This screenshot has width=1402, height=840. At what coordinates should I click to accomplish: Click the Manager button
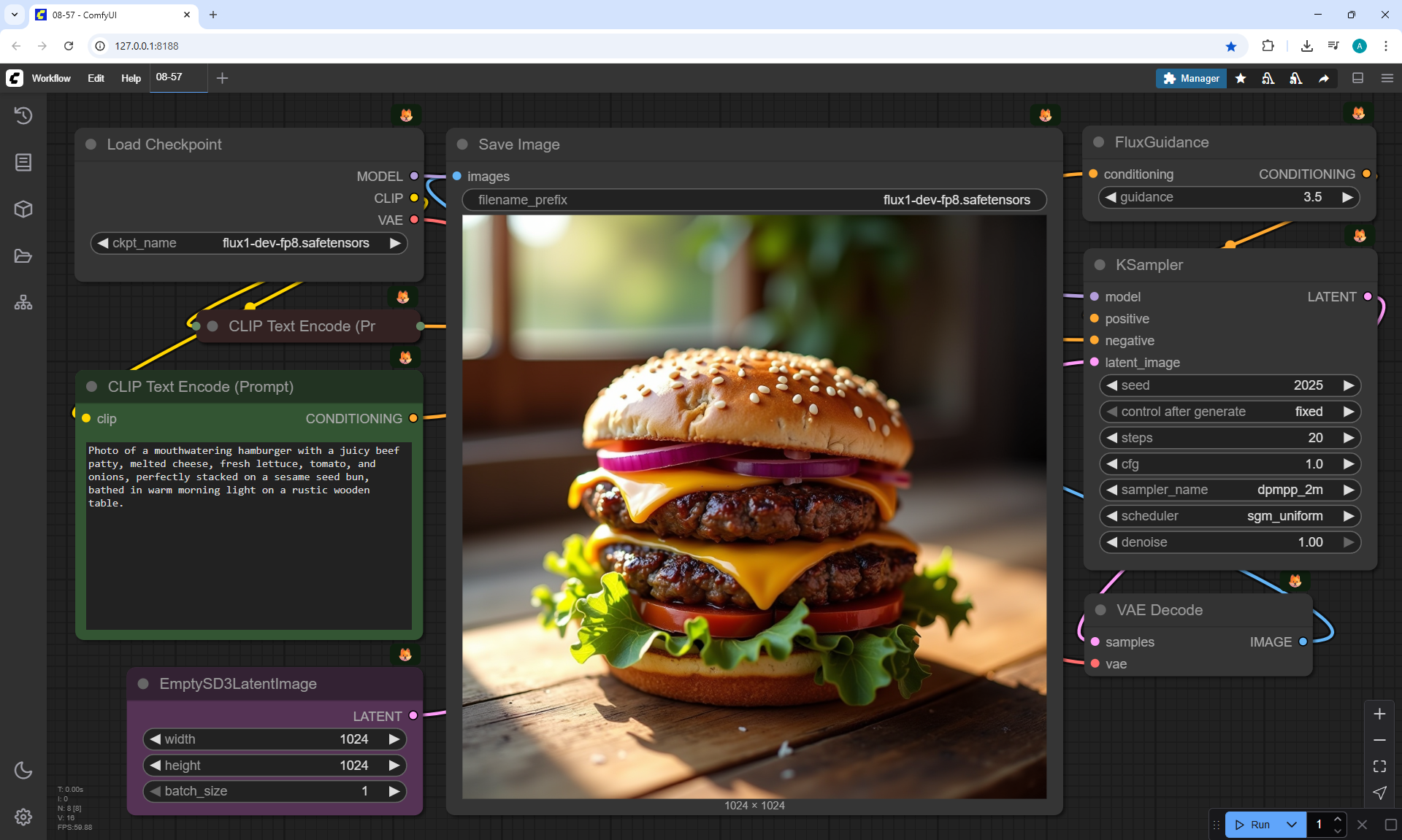[1191, 78]
